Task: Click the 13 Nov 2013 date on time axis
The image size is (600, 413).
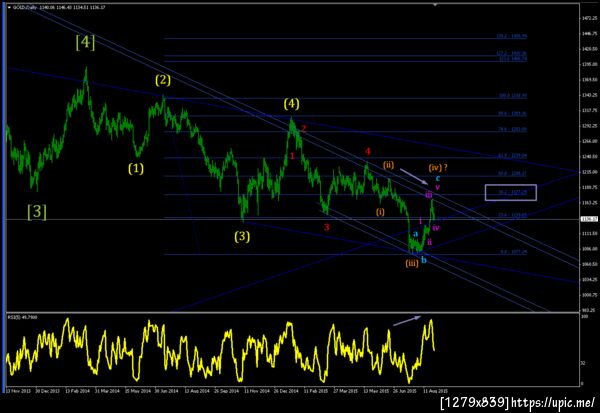Action: click(18, 391)
